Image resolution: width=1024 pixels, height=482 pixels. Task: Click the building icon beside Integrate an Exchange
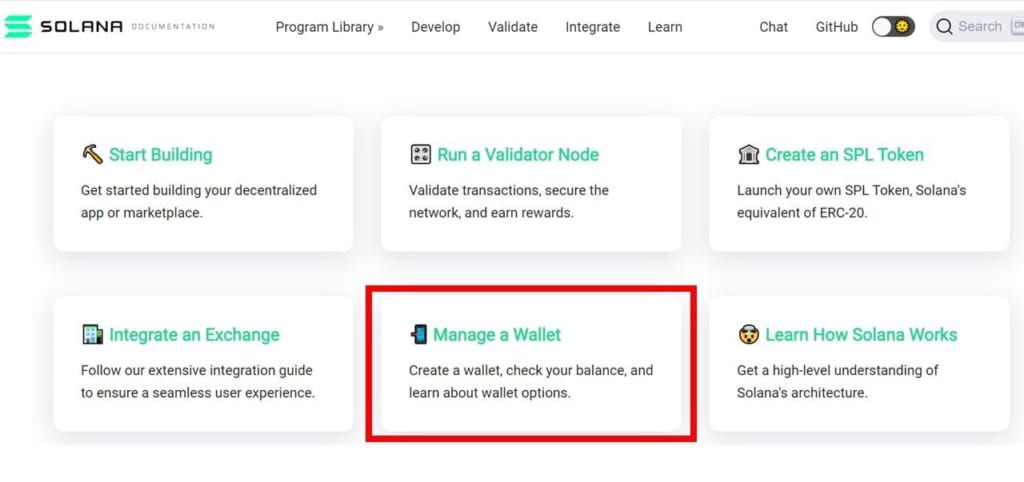pyautogui.click(x=92, y=334)
